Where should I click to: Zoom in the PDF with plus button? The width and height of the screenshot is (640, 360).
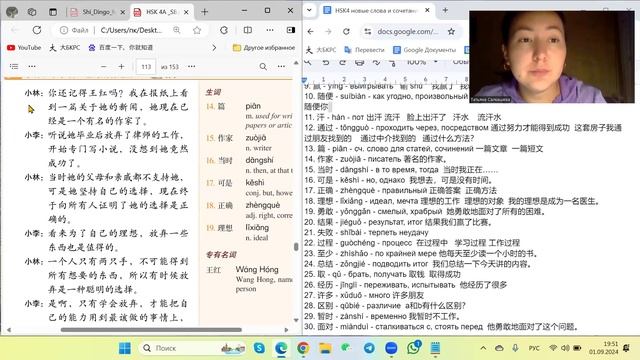[121, 66]
